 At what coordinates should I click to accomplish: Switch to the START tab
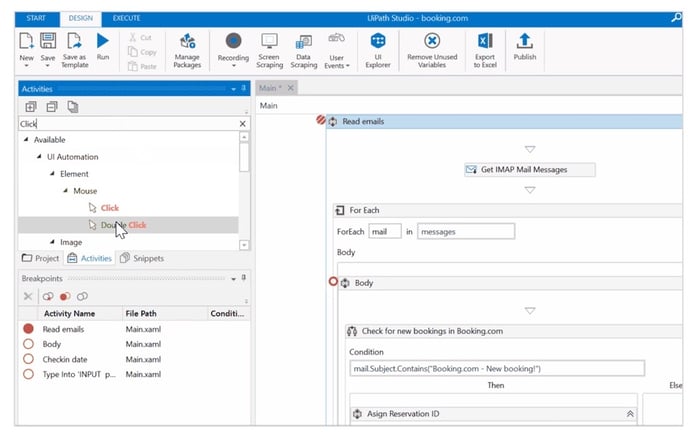pos(36,18)
